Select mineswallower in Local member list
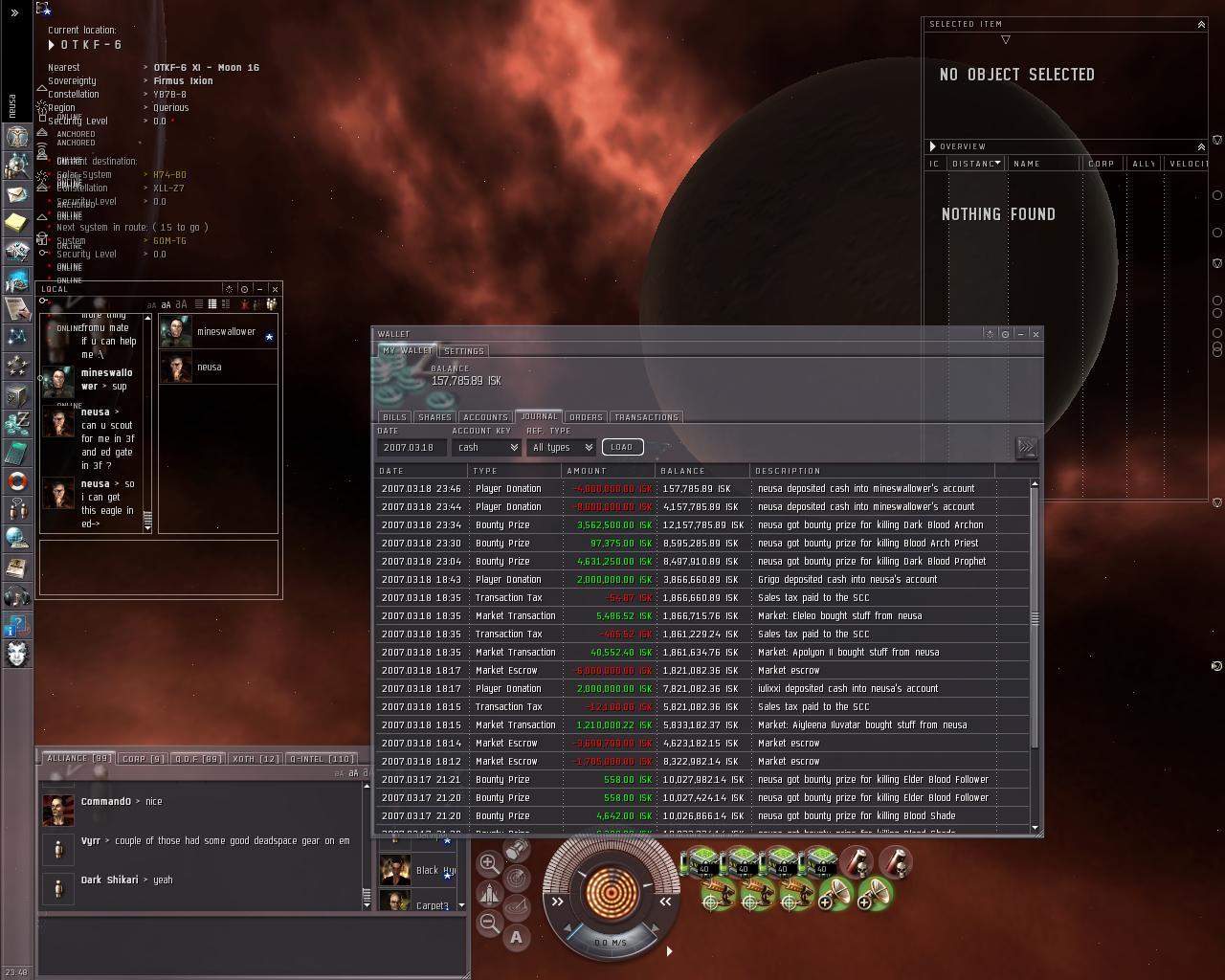The height and width of the screenshot is (980, 1225). [218, 332]
